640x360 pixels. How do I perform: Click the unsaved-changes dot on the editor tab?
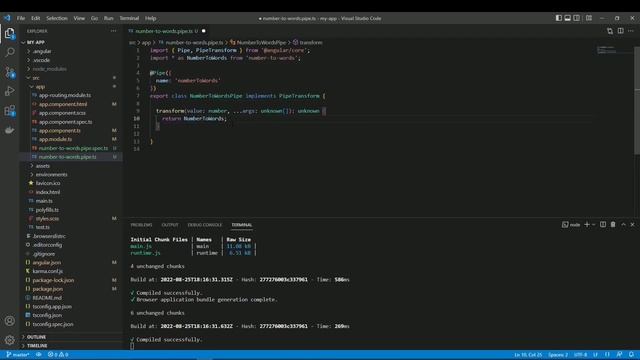(203, 31)
